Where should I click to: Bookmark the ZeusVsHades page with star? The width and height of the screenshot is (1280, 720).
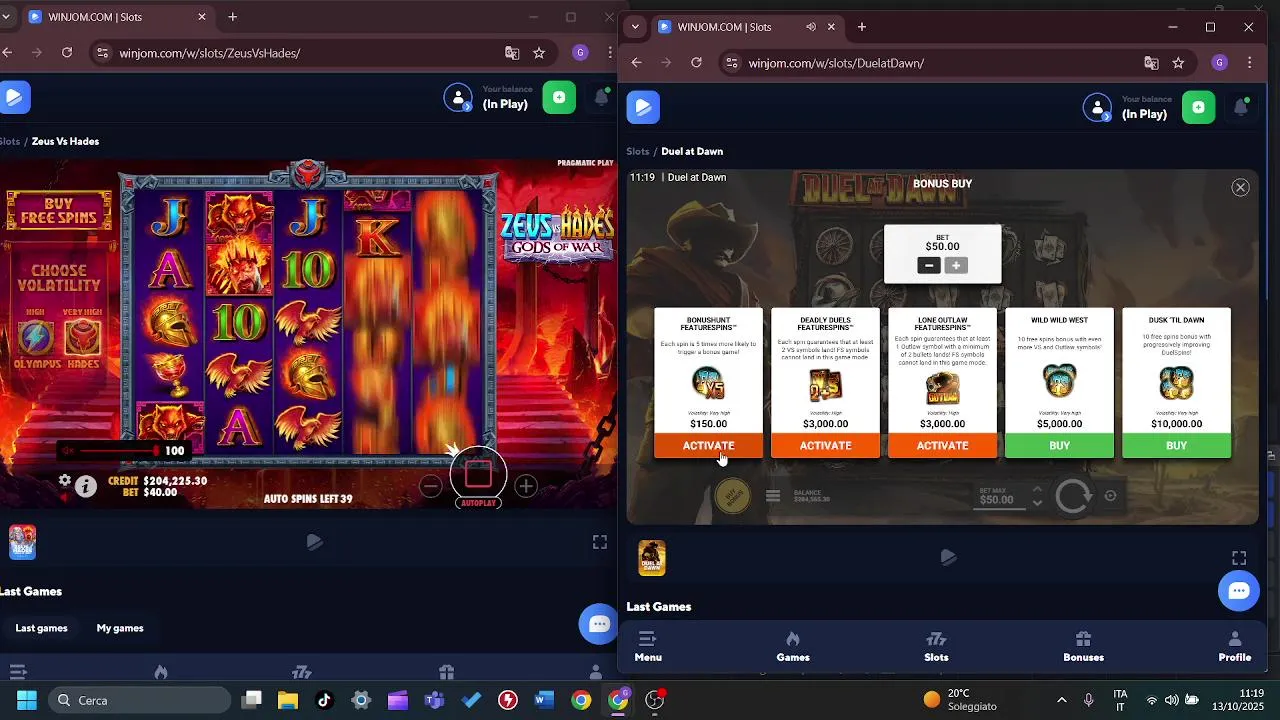coord(539,53)
